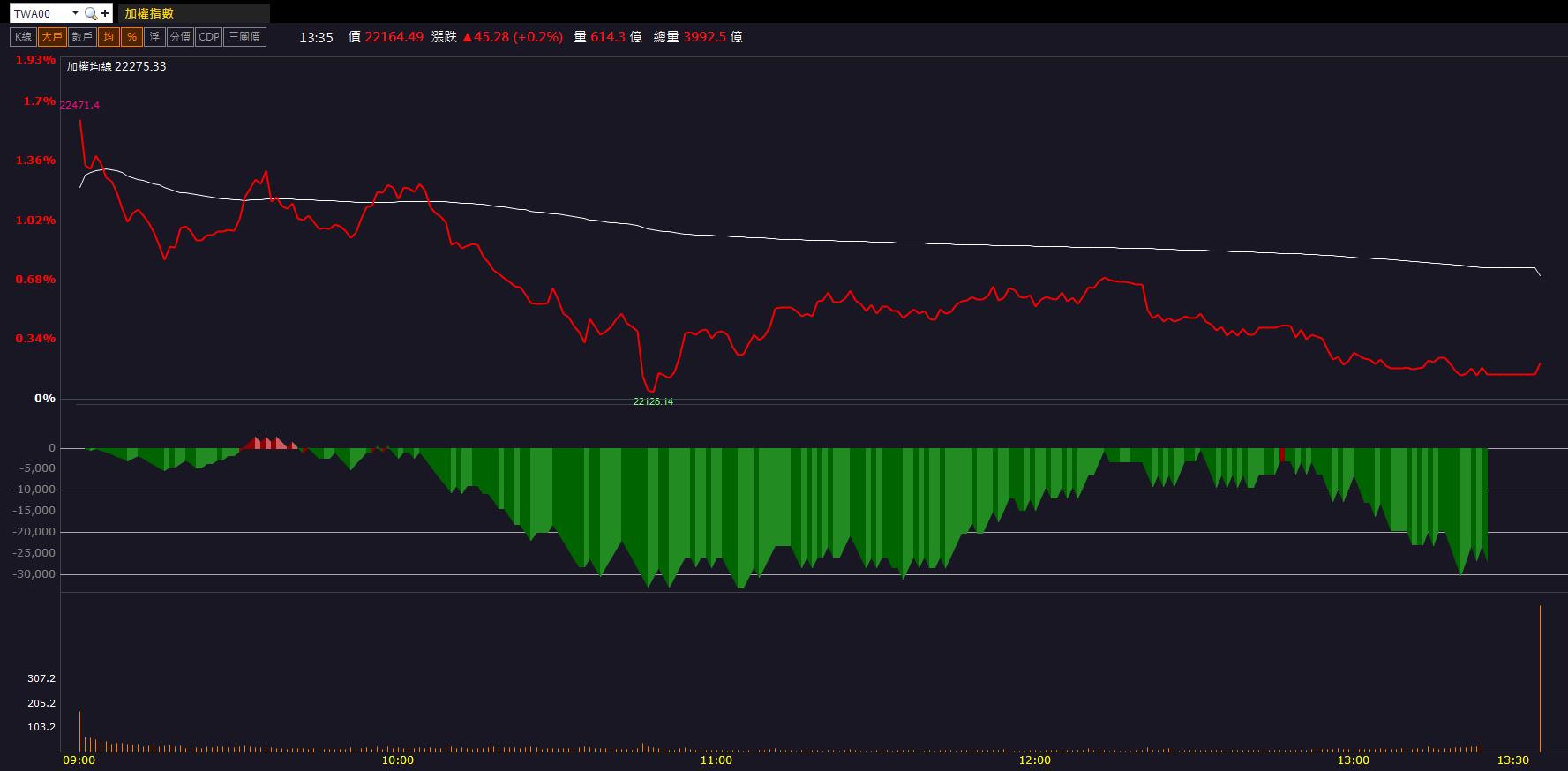The image size is (1568, 771).
Task: Enable the 散戶 indicator
Action: 82,37
